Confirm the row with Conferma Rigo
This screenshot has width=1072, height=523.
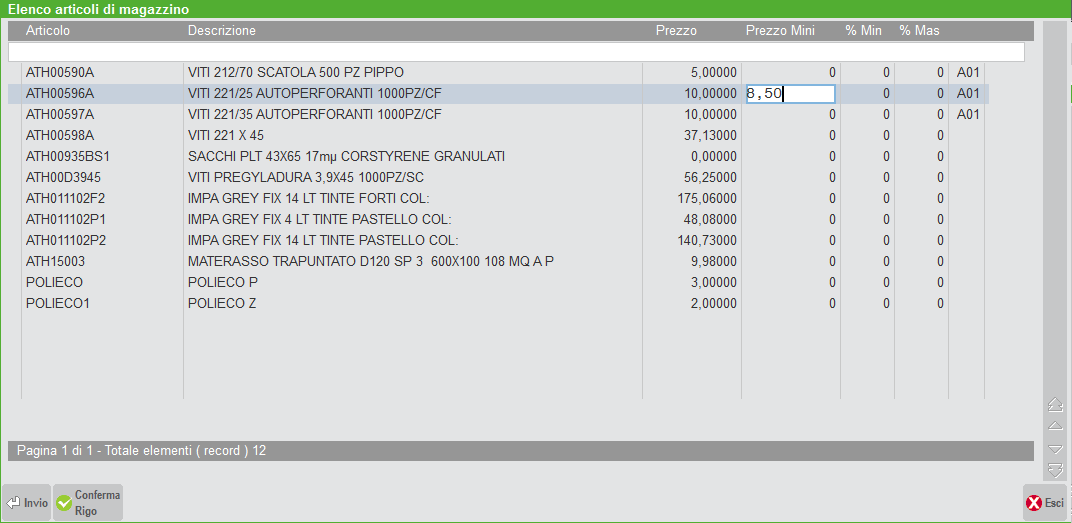point(88,503)
